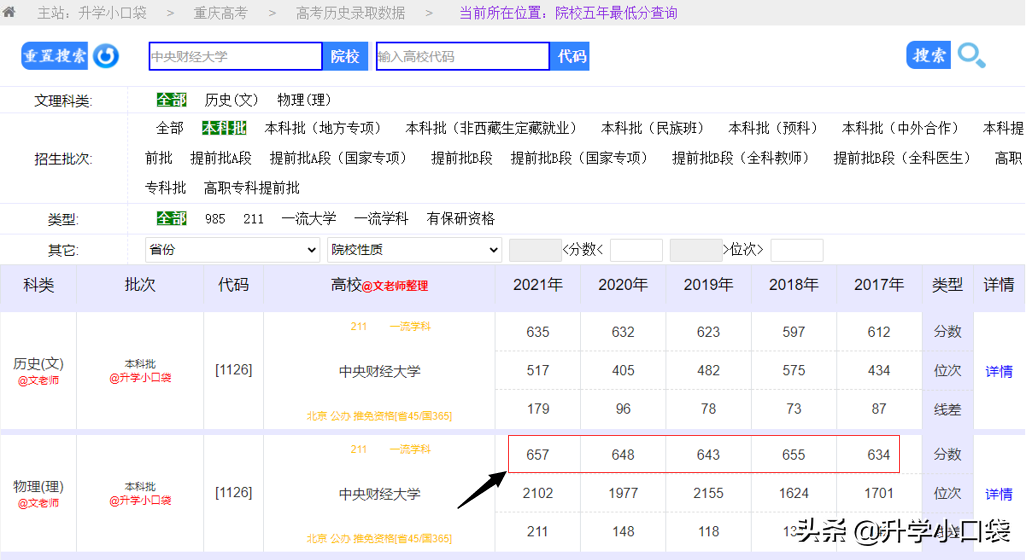
Task: Select 985 type filter
Action: click(215, 219)
